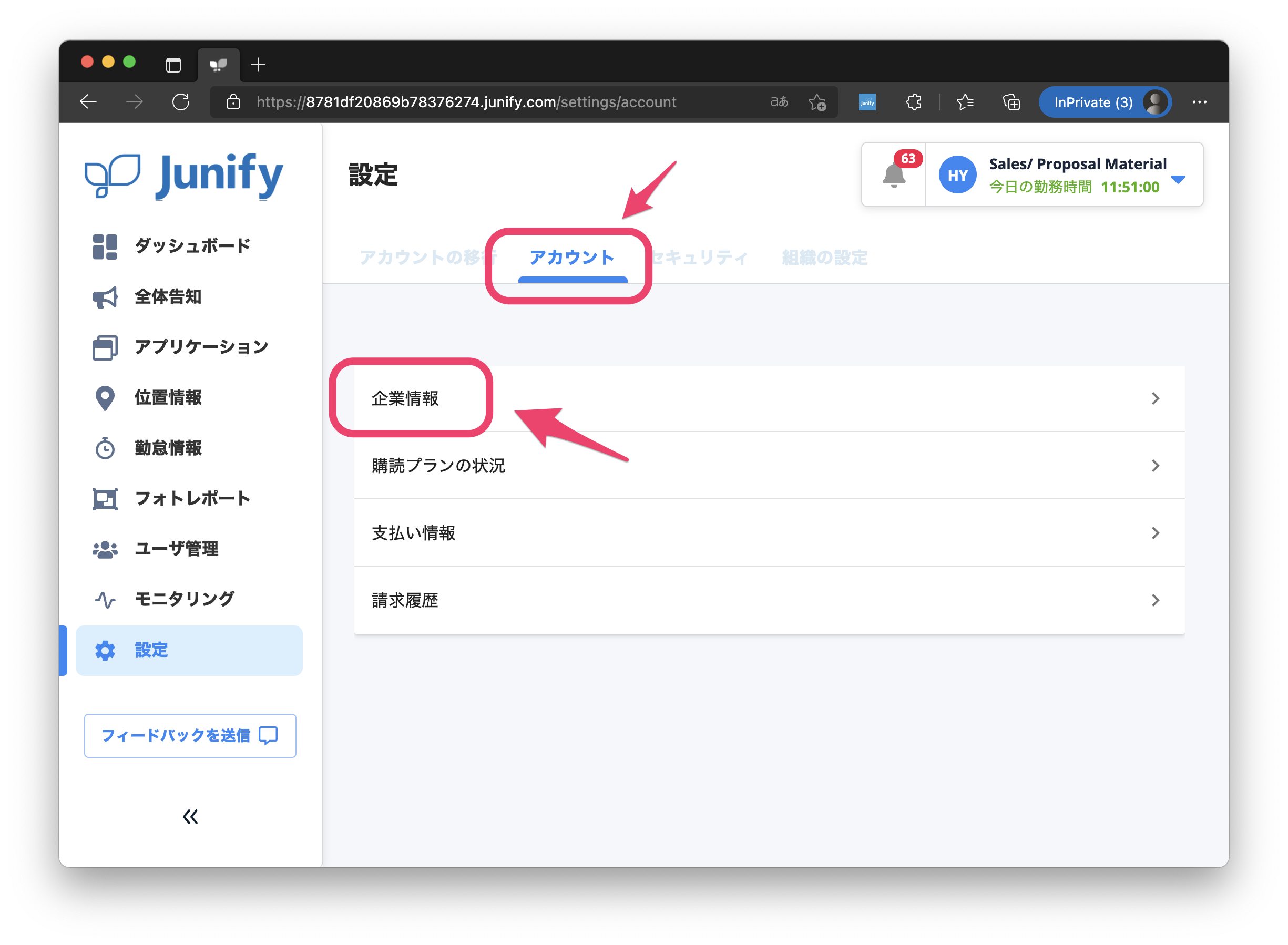Viewport: 1288px width, 945px height.
Task: Collapse sidebar with double chevron
Action: click(x=190, y=816)
